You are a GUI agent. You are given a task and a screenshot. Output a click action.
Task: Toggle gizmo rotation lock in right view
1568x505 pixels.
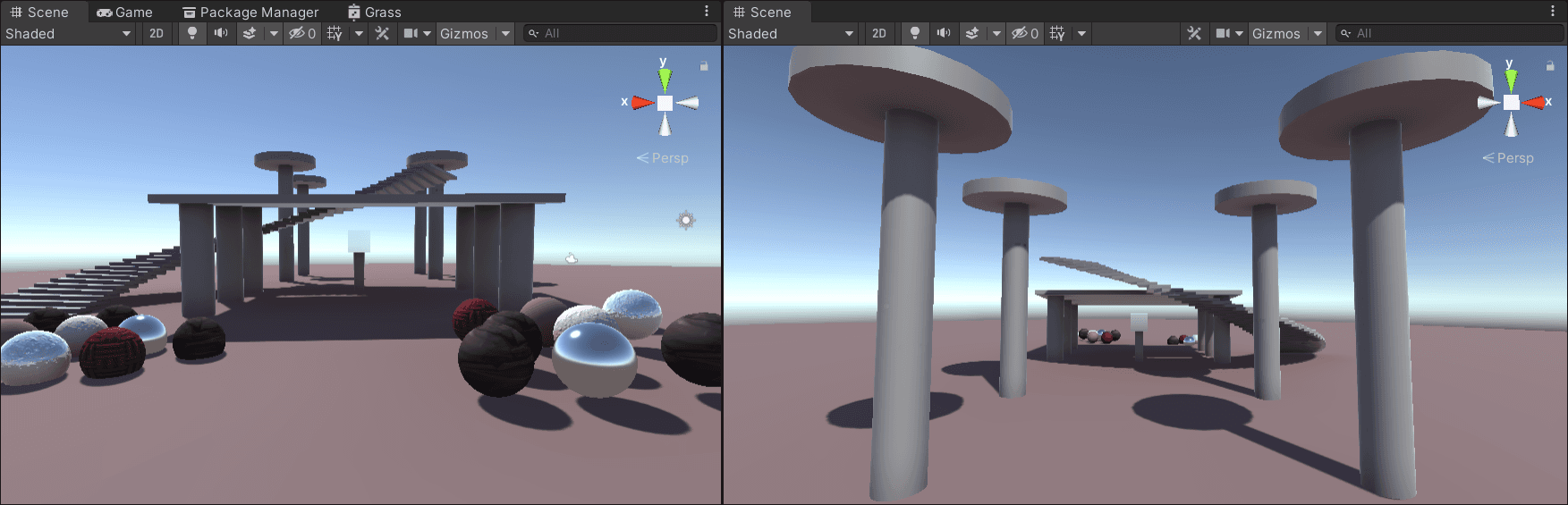(x=1550, y=66)
